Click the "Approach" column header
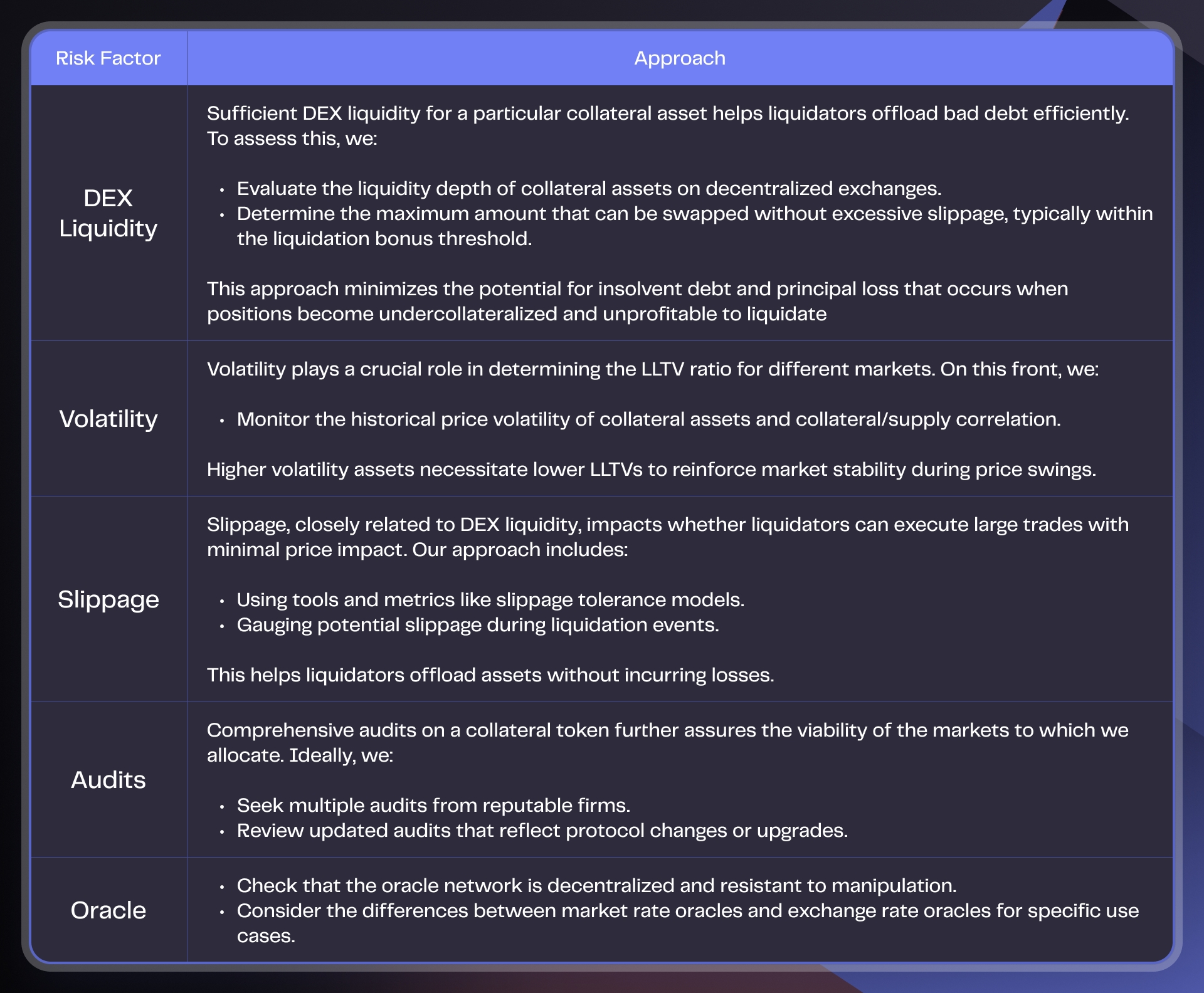1204x993 pixels. tap(680, 58)
